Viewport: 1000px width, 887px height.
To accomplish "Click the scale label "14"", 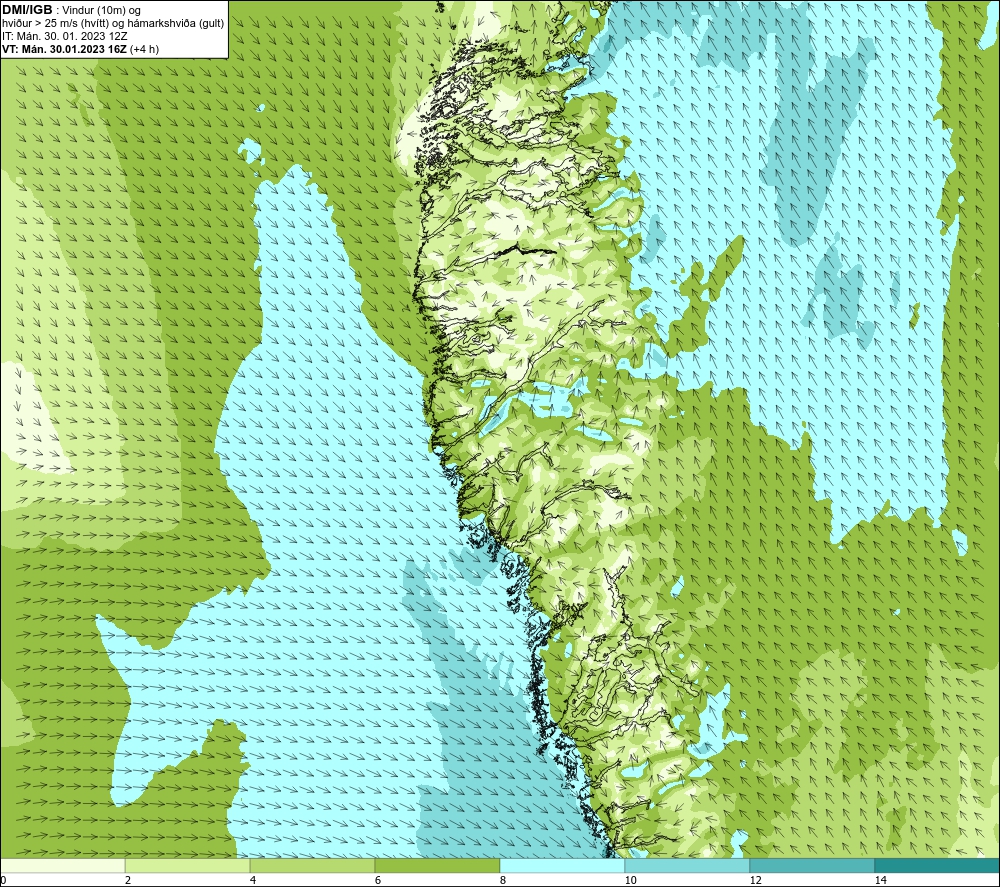I will point(880,880).
